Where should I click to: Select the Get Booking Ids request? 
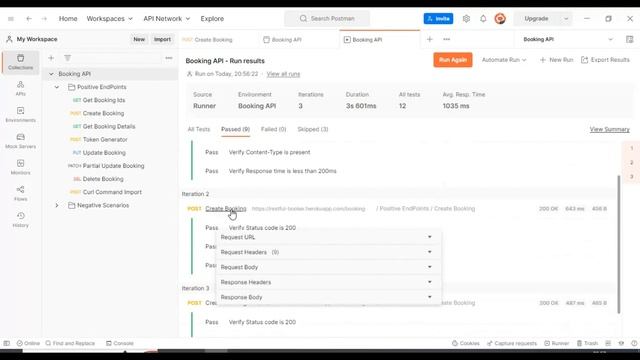(104, 100)
